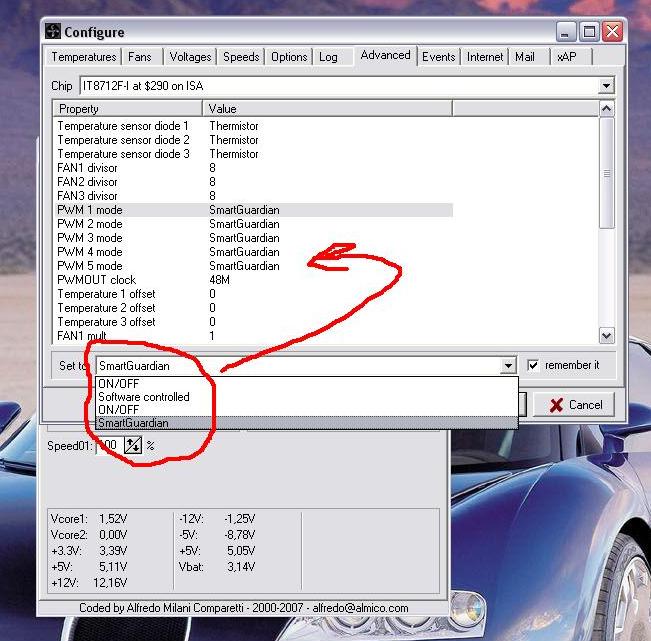Click the Cancel button
Viewport: 651px width, 641px height.
tap(574, 405)
